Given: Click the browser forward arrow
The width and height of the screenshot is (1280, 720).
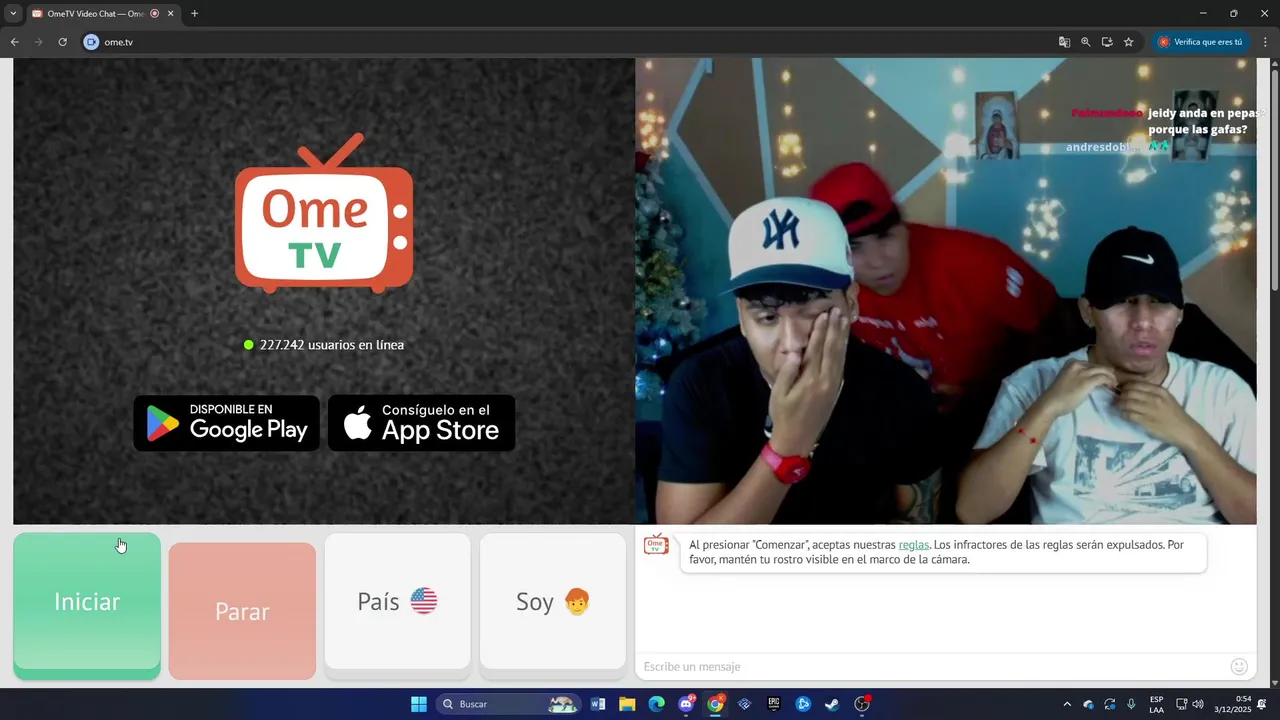Looking at the screenshot, I should pos(38,42).
